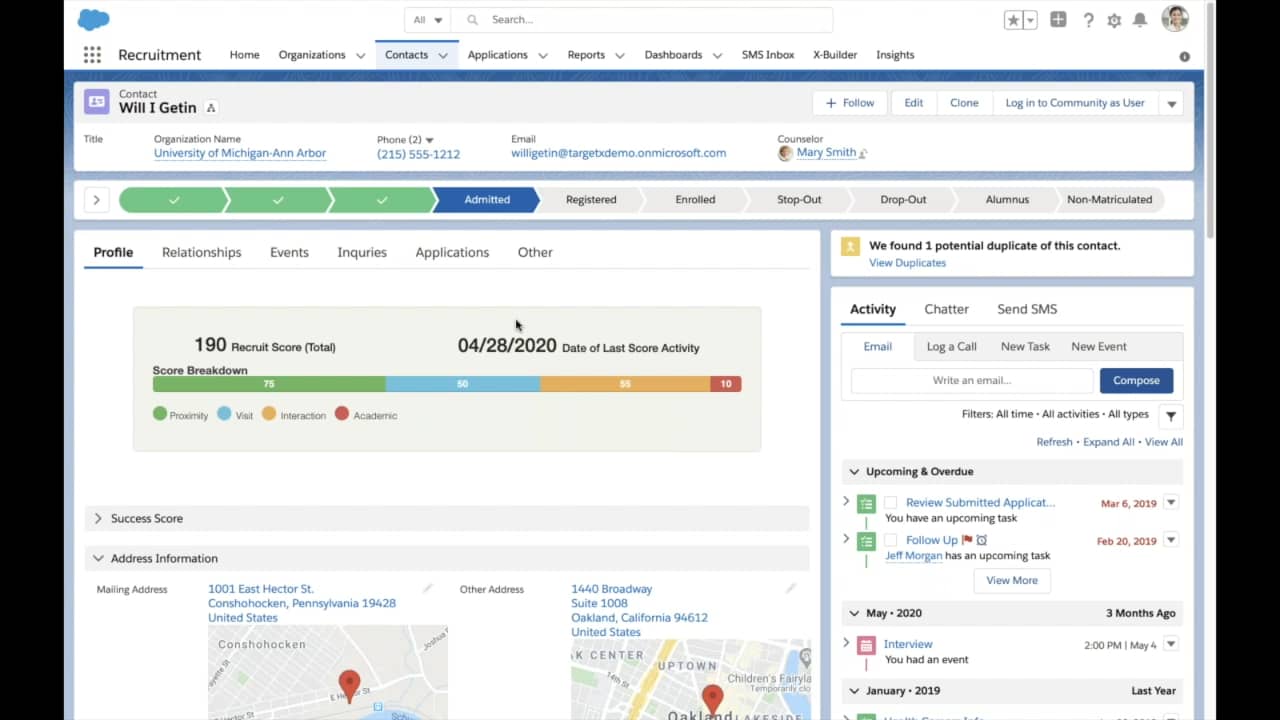Click the Favorites star icon
Screen dimensions: 1280x720
pyautogui.click(x=1013, y=20)
